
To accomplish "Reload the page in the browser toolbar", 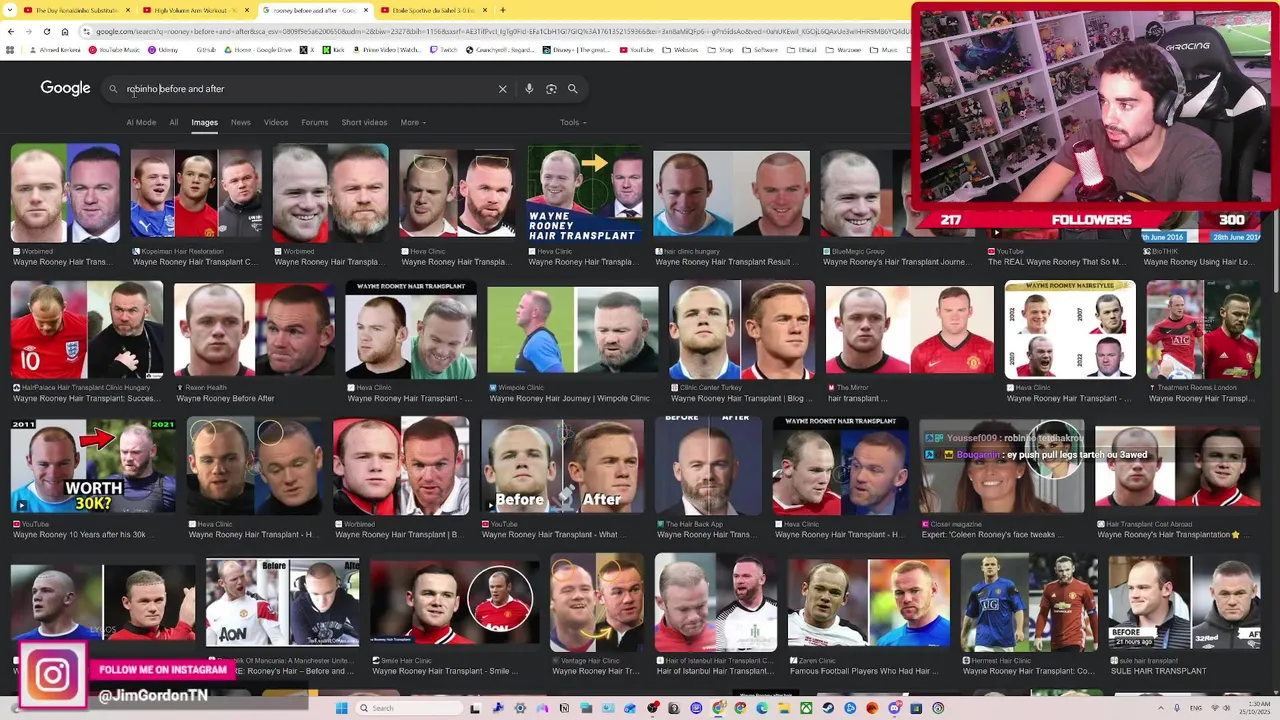I will click(x=46, y=31).
